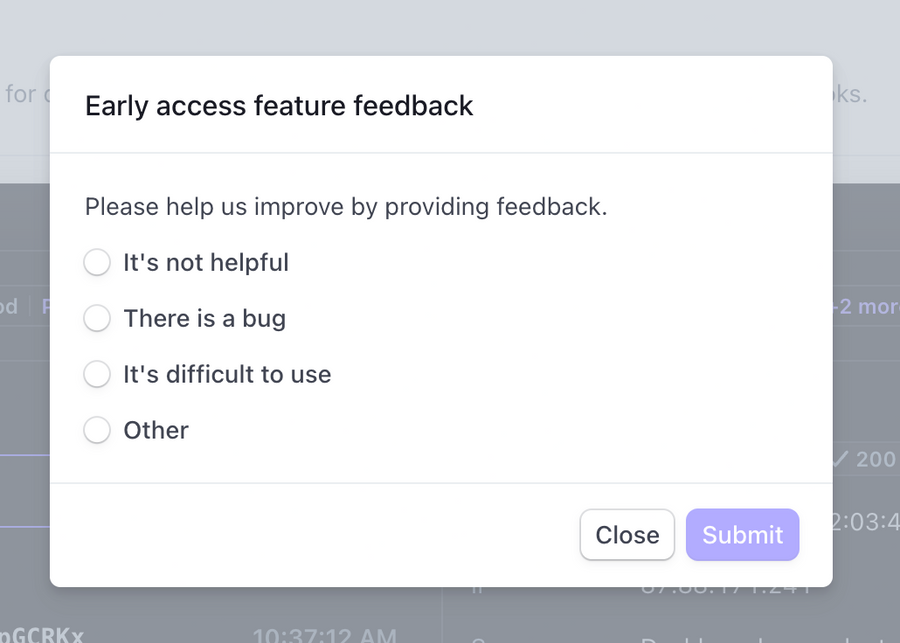Select the "There is a bug" option
The height and width of the screenshot is (643, 900).
click(97, 318)
